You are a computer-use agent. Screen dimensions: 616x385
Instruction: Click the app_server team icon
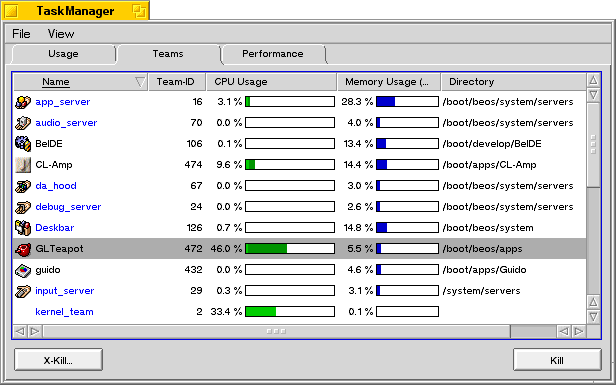tap(23, 102)
